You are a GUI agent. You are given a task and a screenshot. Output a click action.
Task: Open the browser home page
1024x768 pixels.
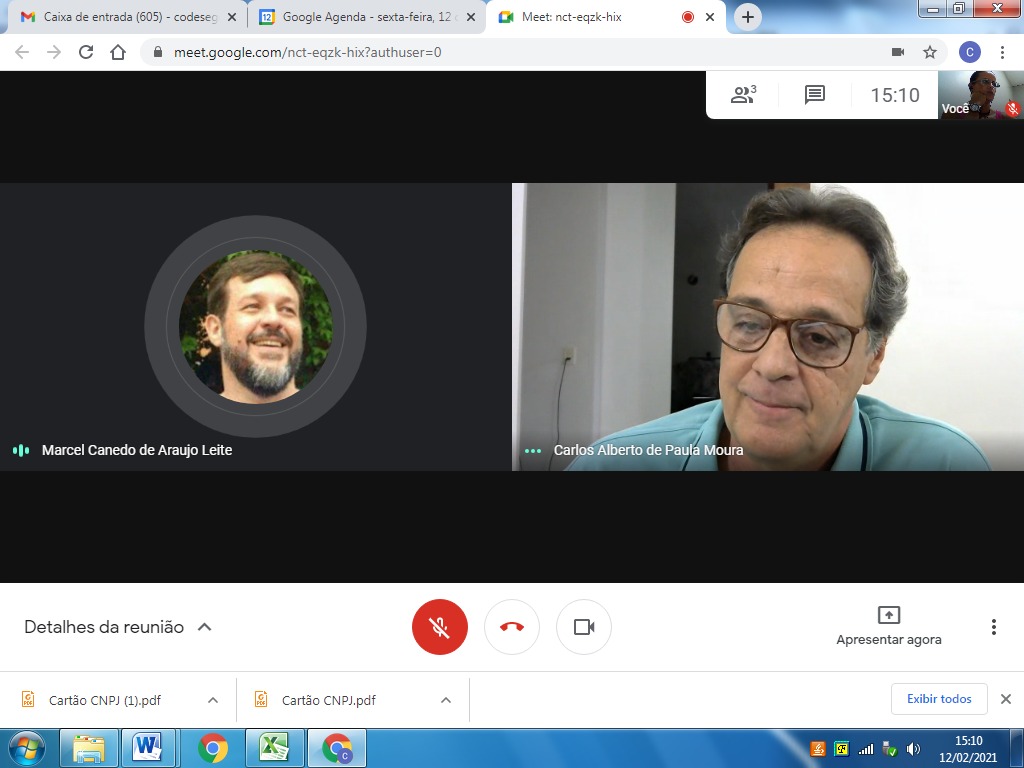pyautogui.click(x=118, y=52)
